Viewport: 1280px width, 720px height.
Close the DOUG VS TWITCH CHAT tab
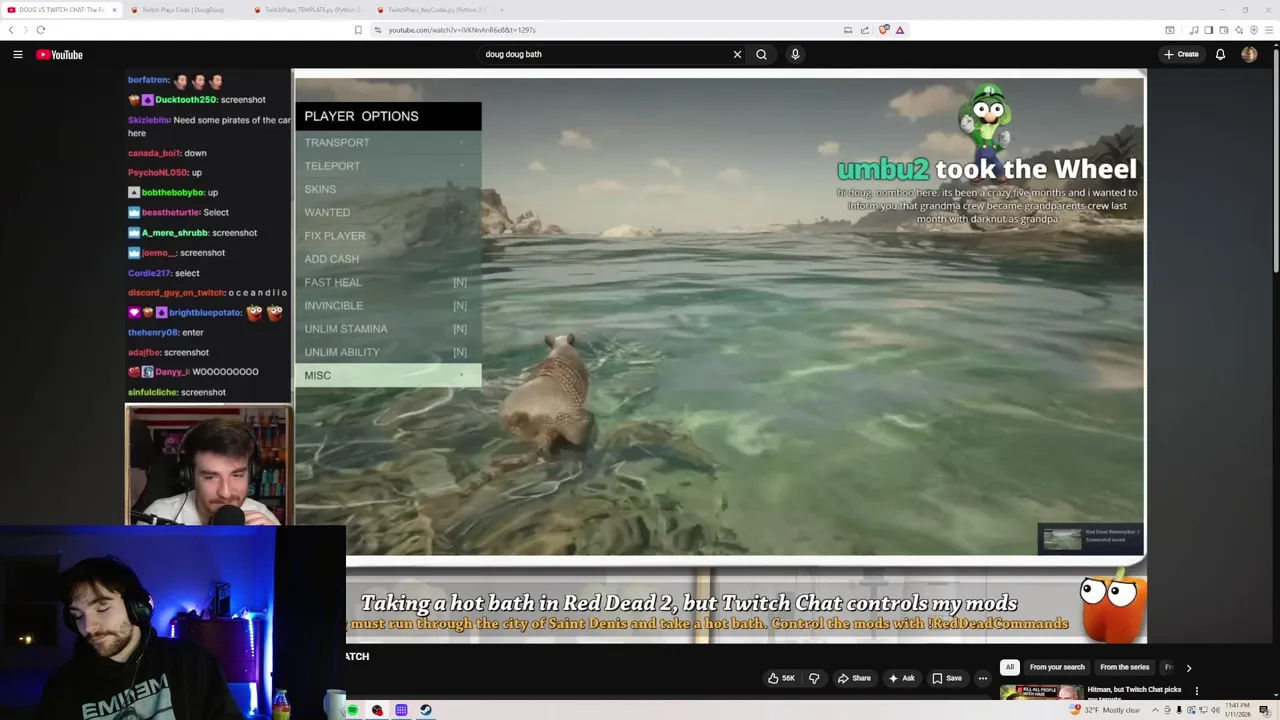click(114, 10)
